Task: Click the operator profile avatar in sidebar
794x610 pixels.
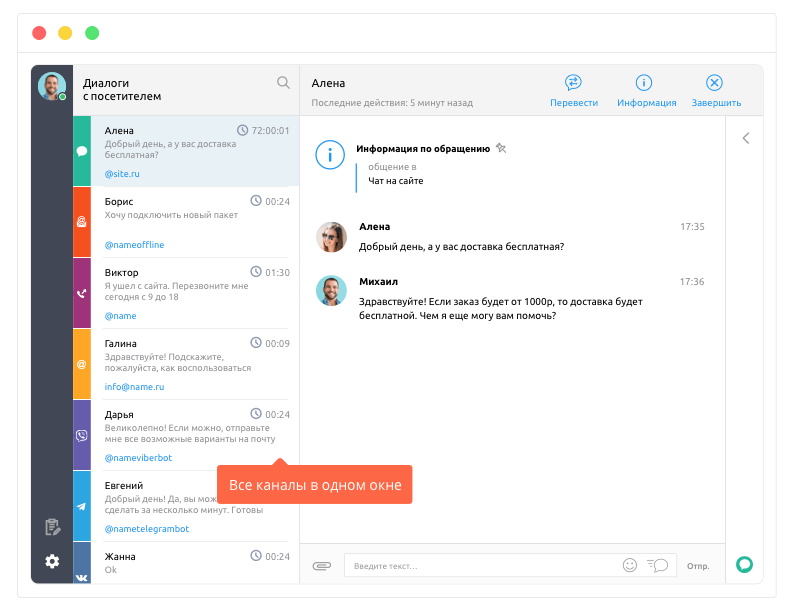Action: click(52, 86)
